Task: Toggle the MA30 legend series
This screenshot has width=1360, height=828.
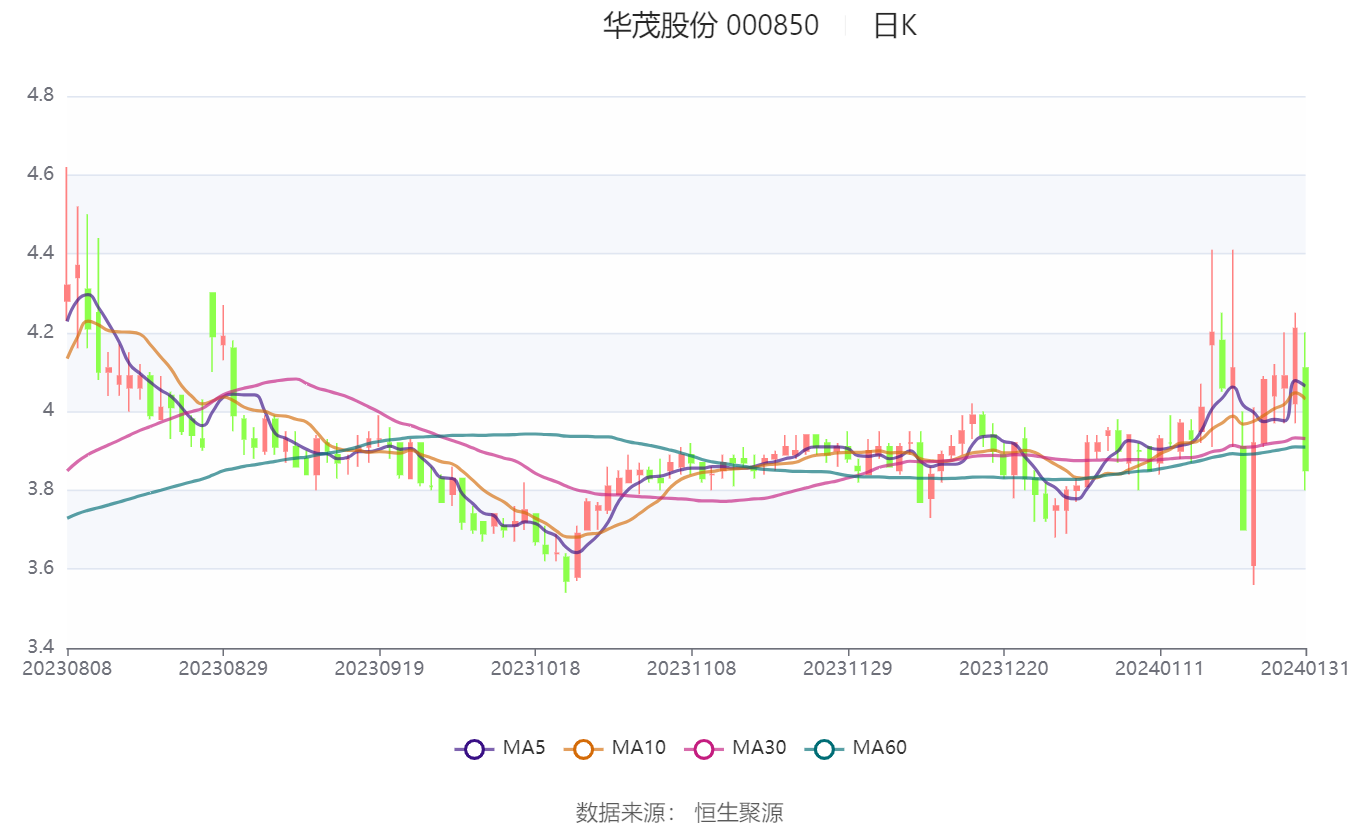Action: 735,747
